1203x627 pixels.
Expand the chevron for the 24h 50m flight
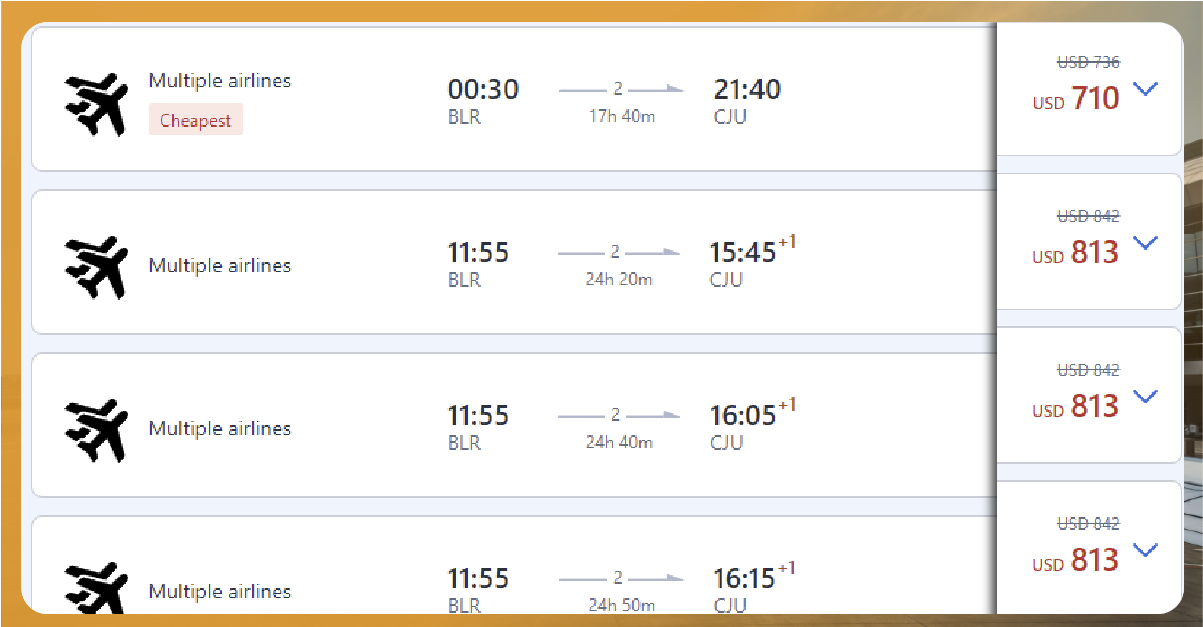[1146, 550]
